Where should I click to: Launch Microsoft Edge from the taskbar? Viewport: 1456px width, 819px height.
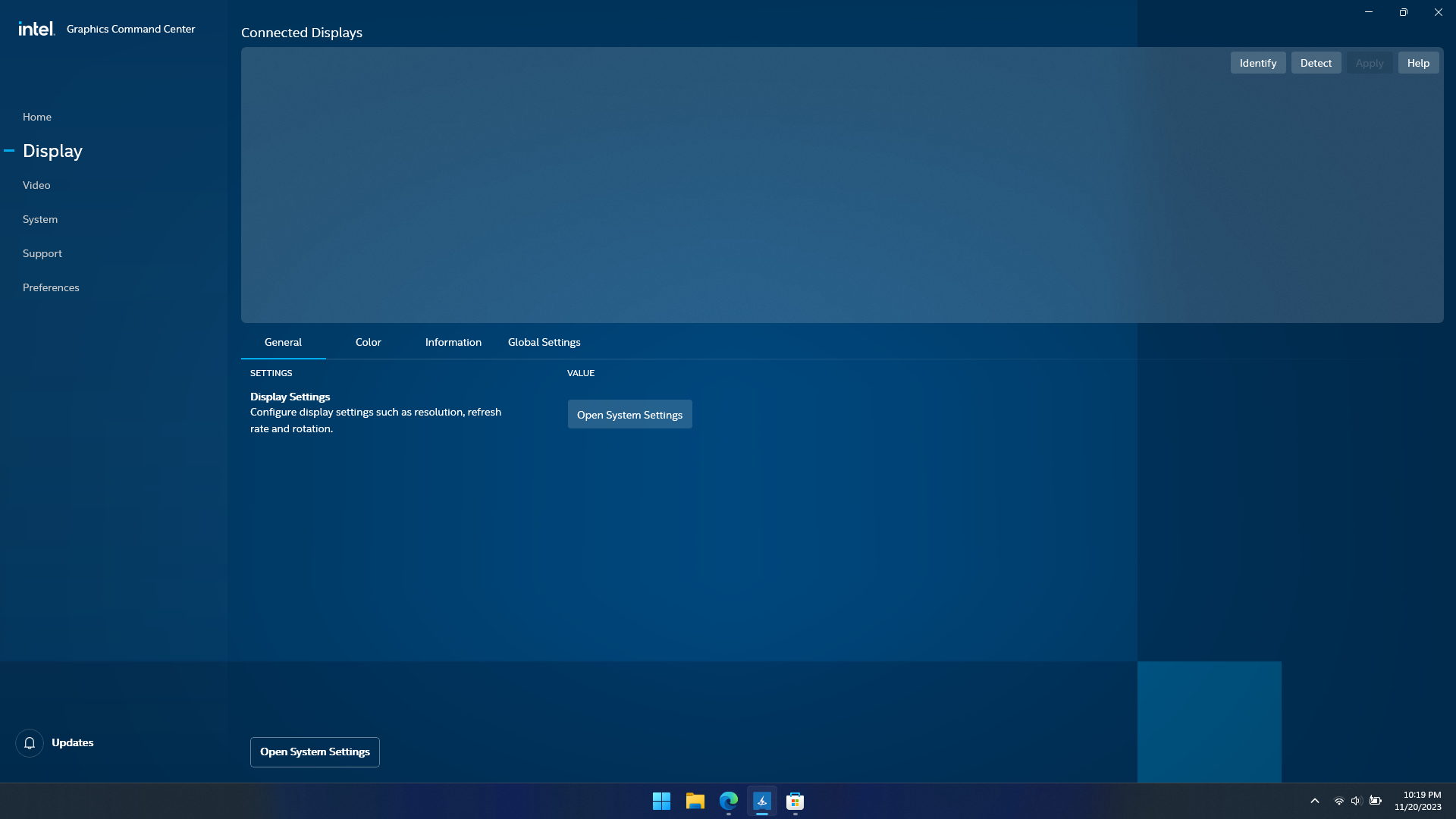coord(728,801)
